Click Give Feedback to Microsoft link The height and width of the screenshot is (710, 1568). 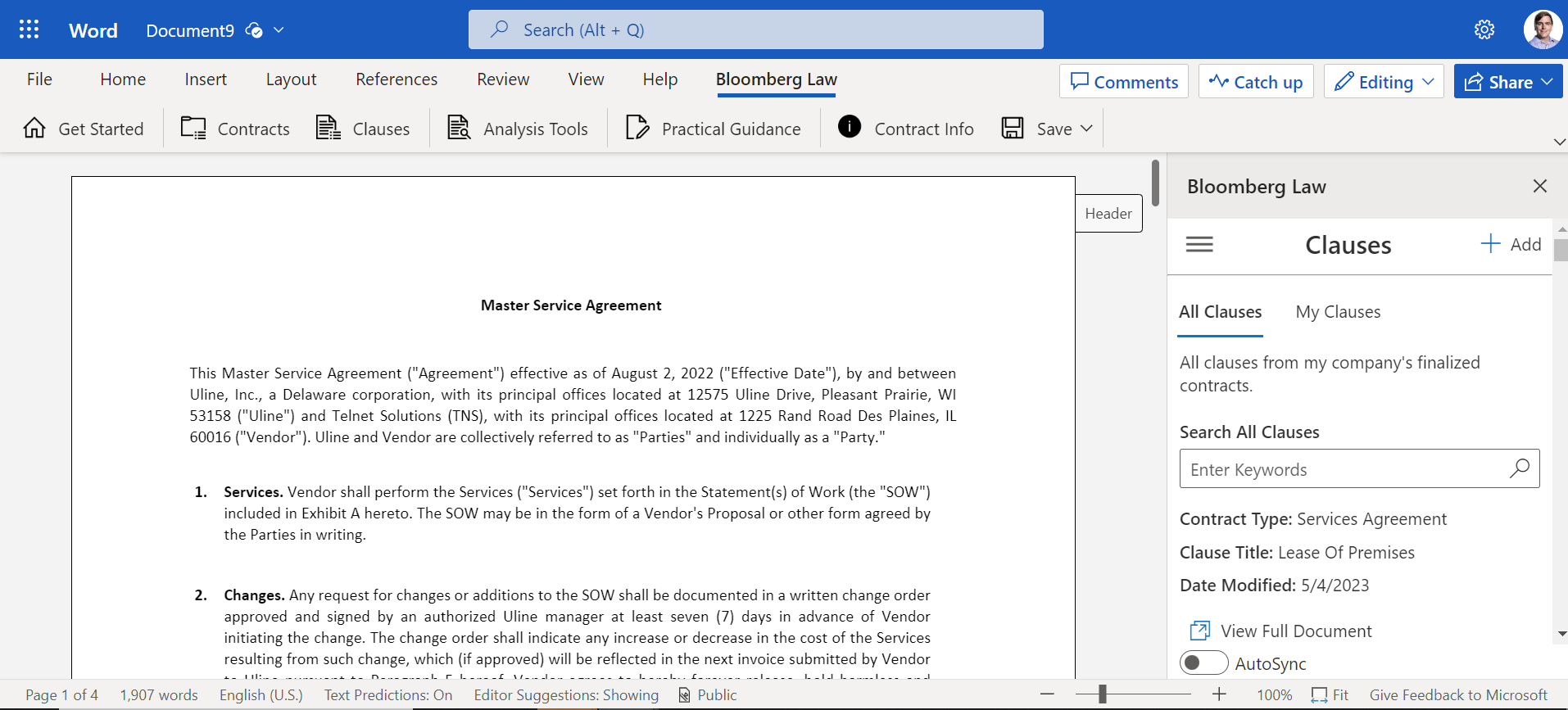[x=1458, y=694]
